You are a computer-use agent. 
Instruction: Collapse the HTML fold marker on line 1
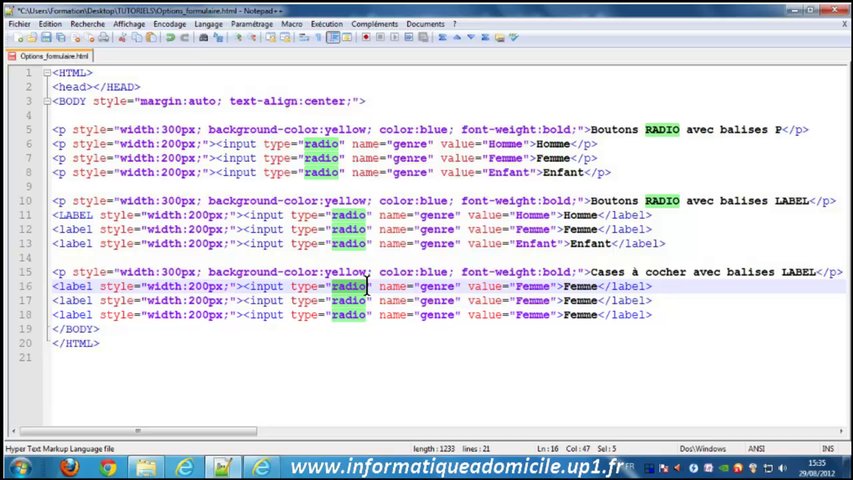[47, 73]
